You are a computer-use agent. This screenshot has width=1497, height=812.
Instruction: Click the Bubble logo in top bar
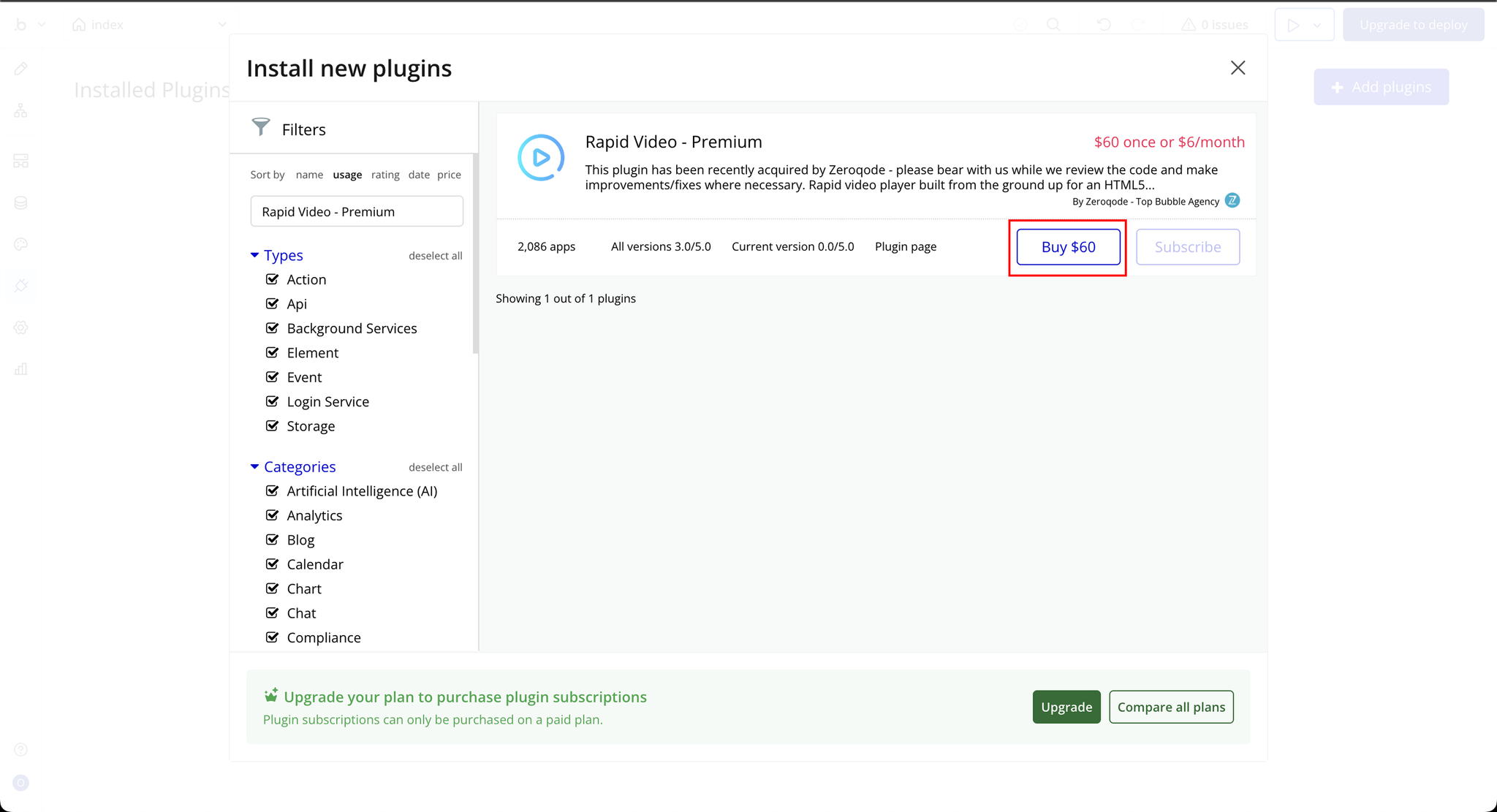point(20,25)
